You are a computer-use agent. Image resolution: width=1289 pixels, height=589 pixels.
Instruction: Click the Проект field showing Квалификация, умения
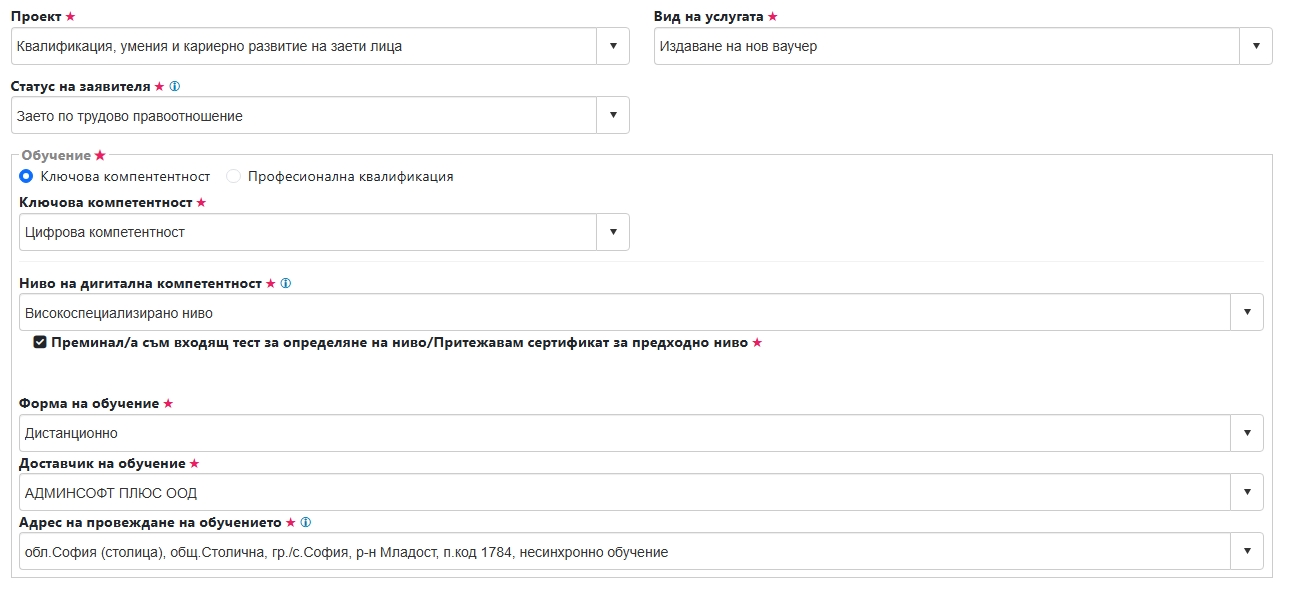click(x=320, y=46)
